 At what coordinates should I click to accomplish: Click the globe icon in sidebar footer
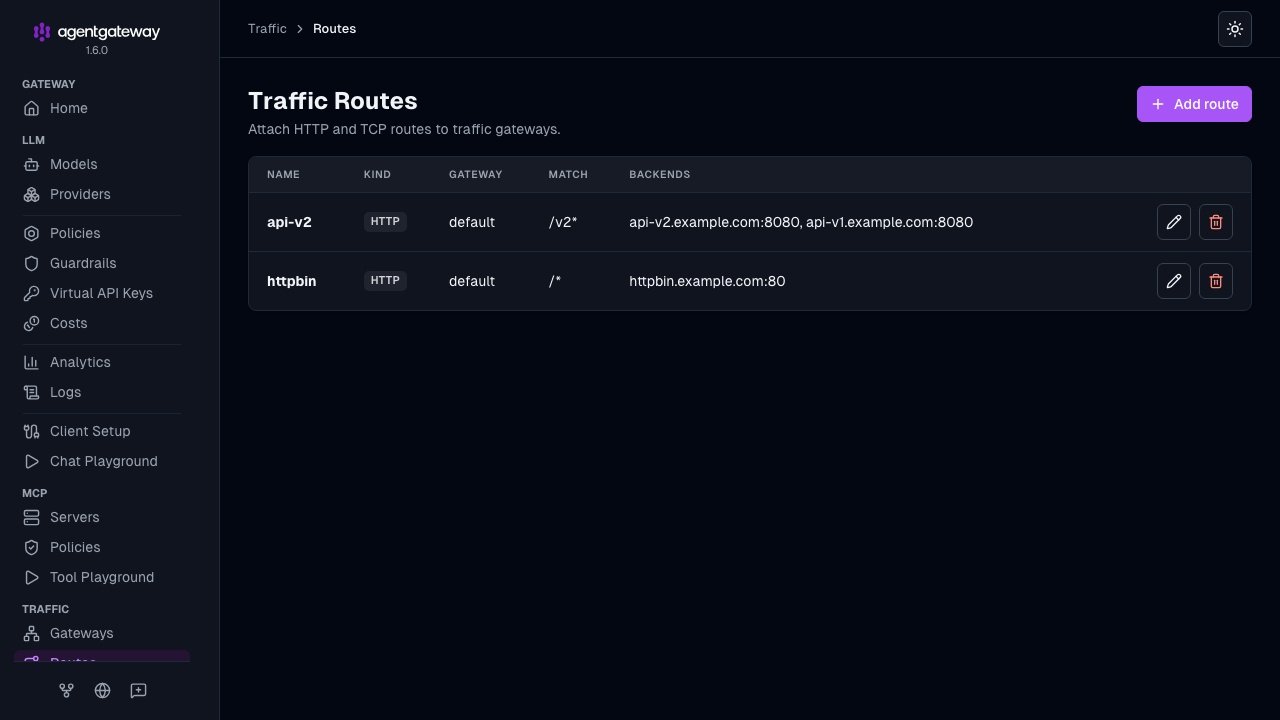[102, 690]
